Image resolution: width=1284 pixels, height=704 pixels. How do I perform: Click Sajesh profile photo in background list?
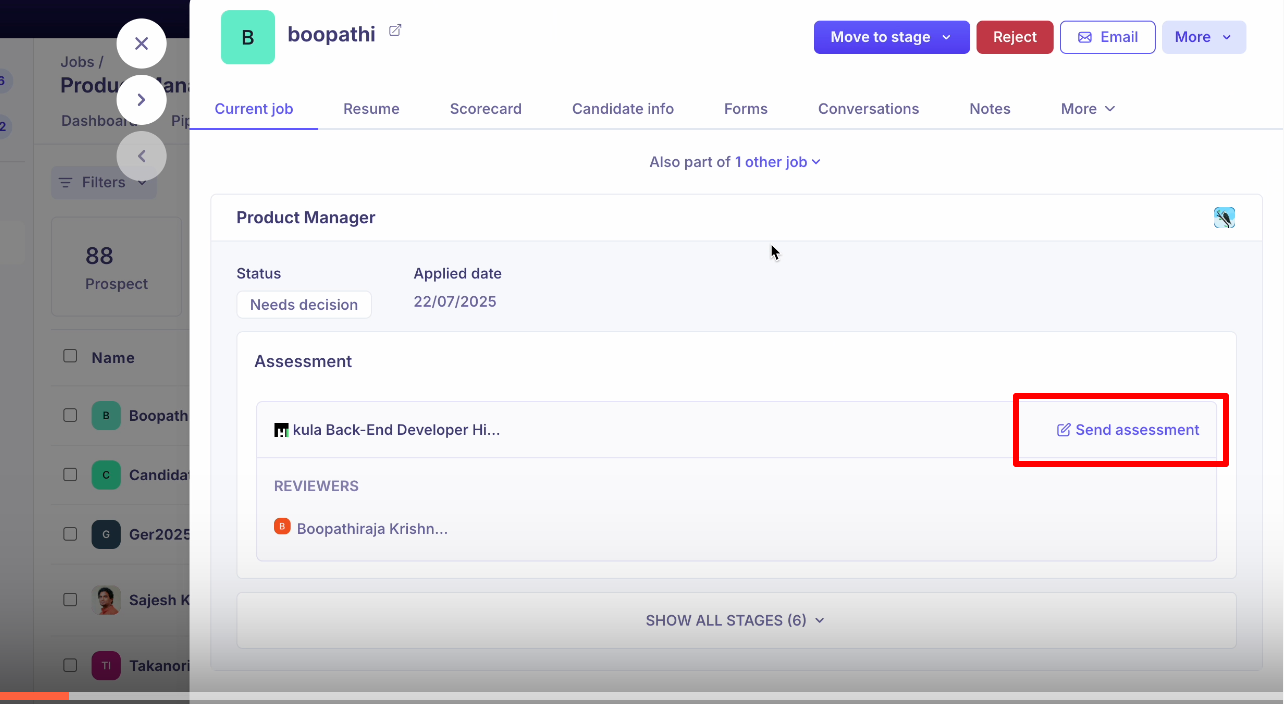[x=106, y=600]
